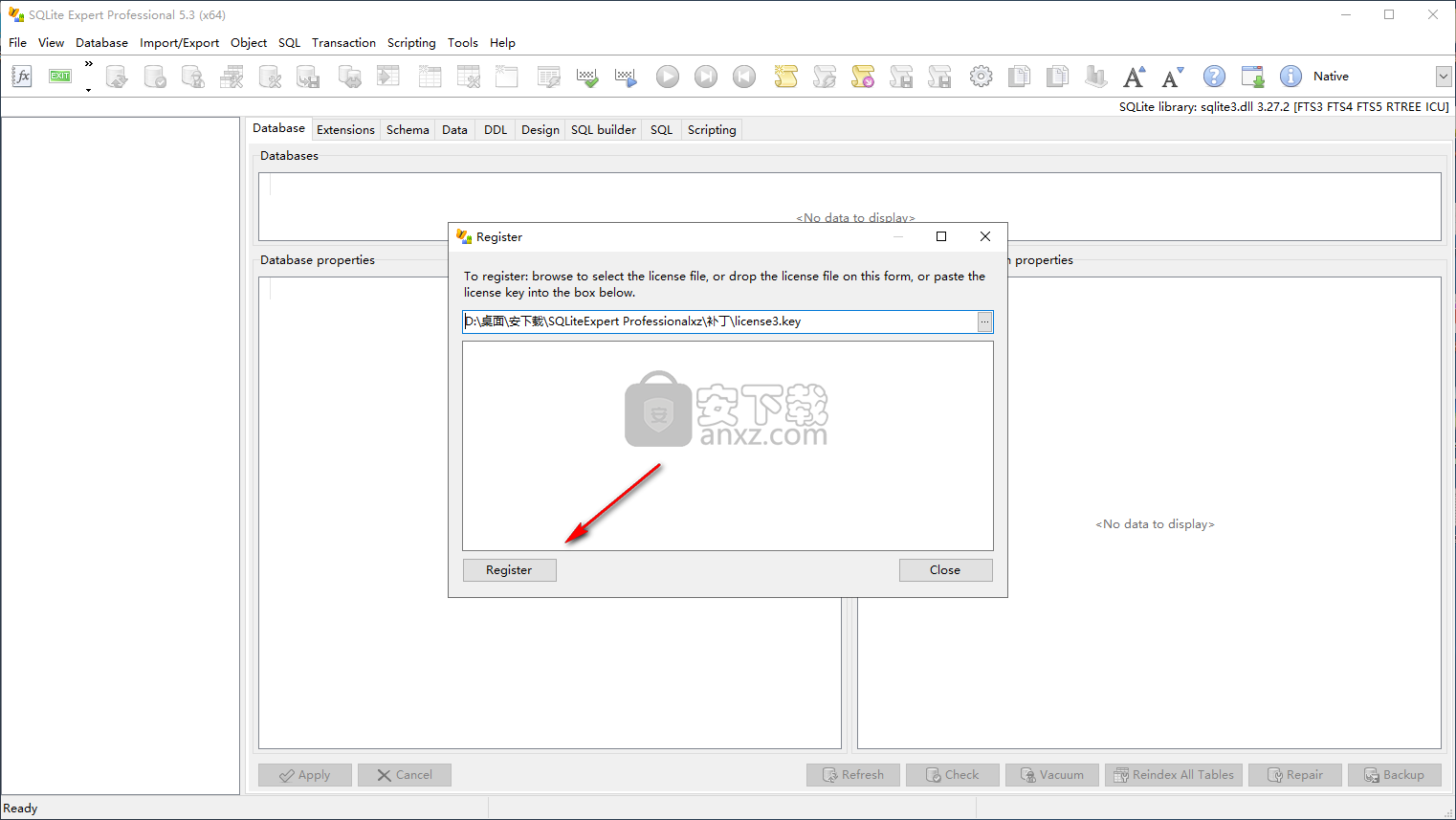The image size is (1456, 820).
Task: Open the Tools menu
Action: click(463, 43)
